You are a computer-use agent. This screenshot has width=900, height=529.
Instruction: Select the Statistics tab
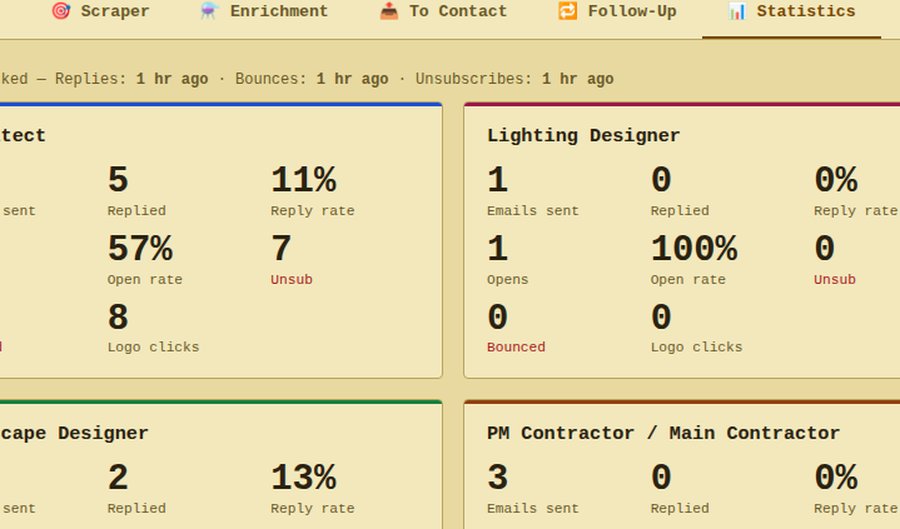792,11
